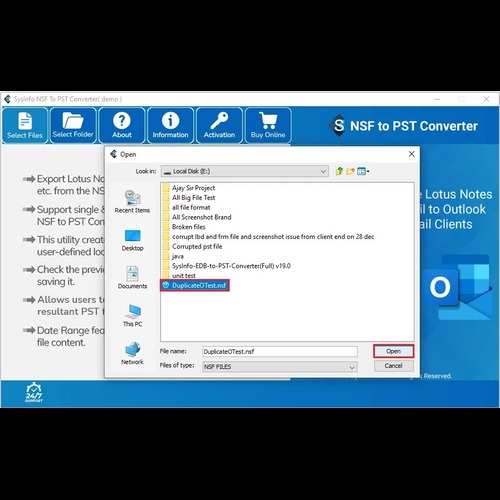Select This PC in the places bar

132,315
